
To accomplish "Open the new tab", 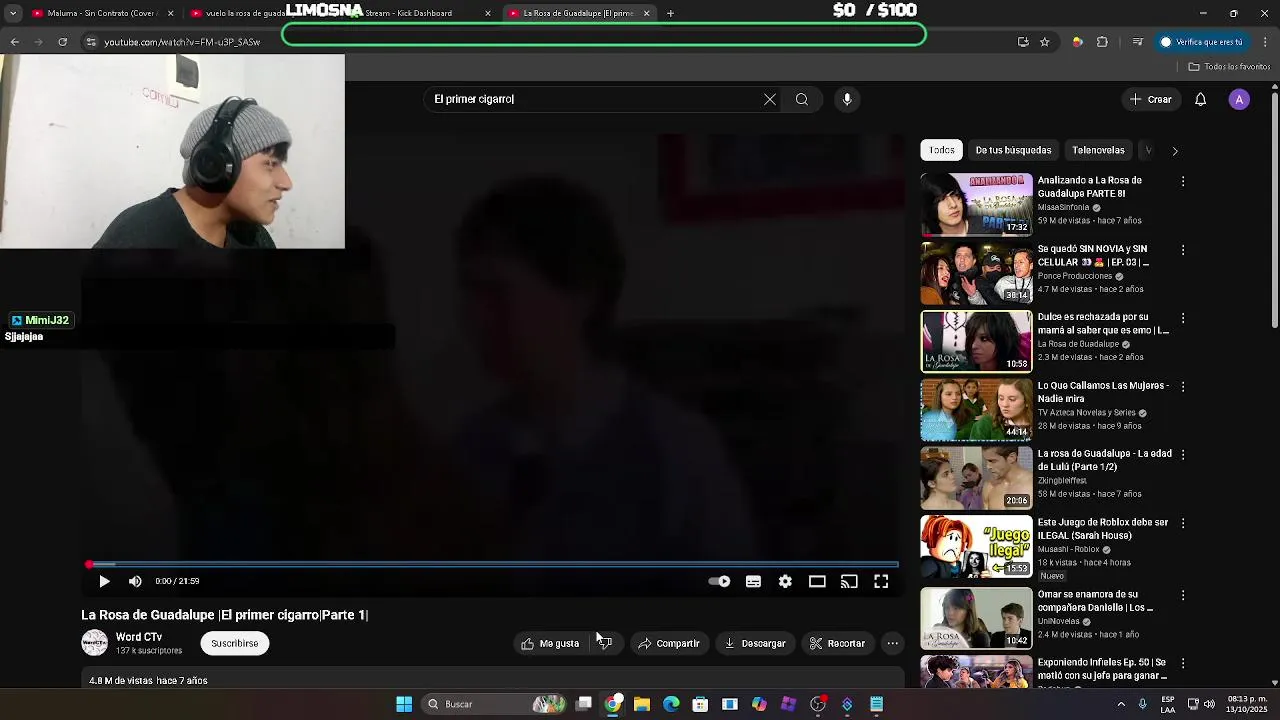I will (670, 13).
